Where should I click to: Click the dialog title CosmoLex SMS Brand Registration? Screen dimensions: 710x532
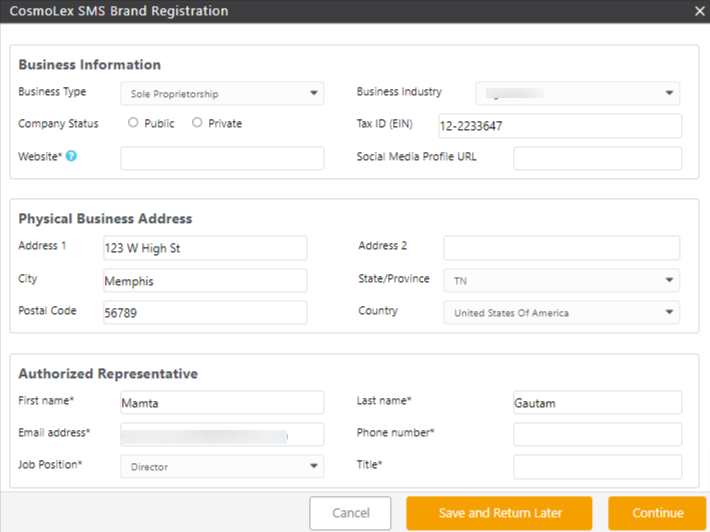[119, 11]
